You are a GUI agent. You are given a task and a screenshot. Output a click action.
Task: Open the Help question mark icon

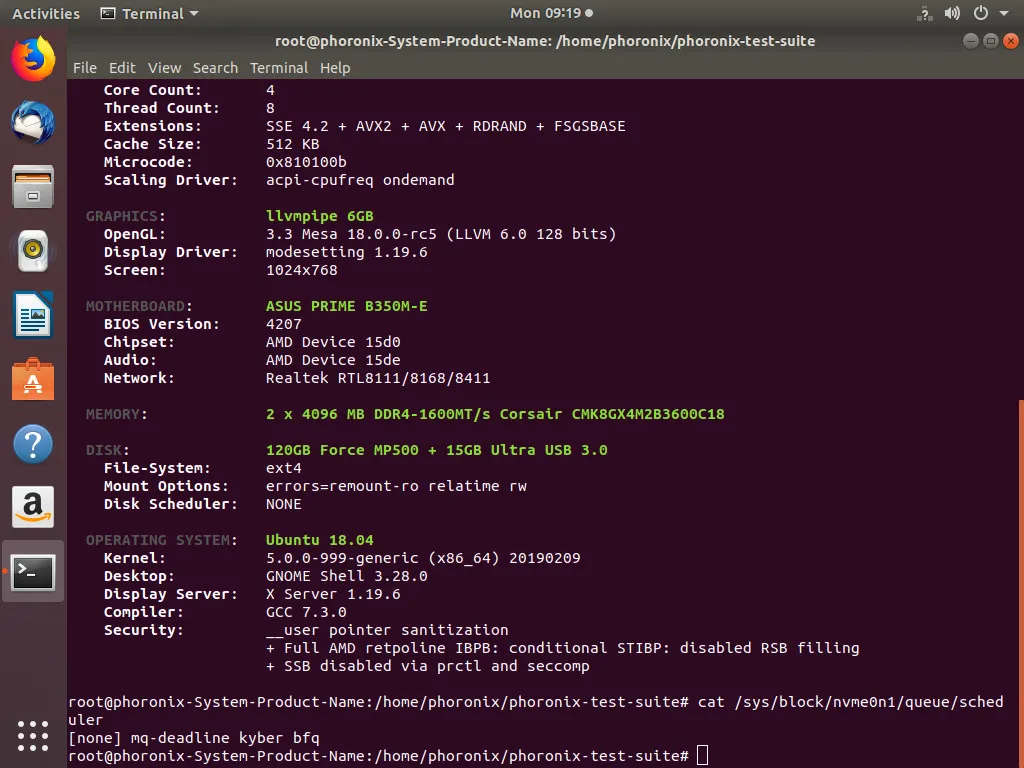click(x=33, y=444)
